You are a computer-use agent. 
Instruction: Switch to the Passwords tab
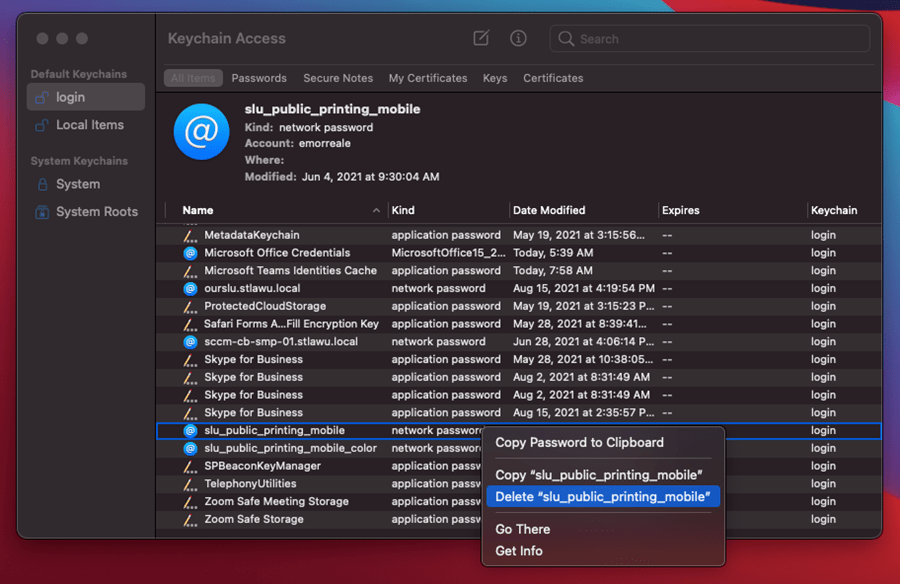[x=259, y=78]
